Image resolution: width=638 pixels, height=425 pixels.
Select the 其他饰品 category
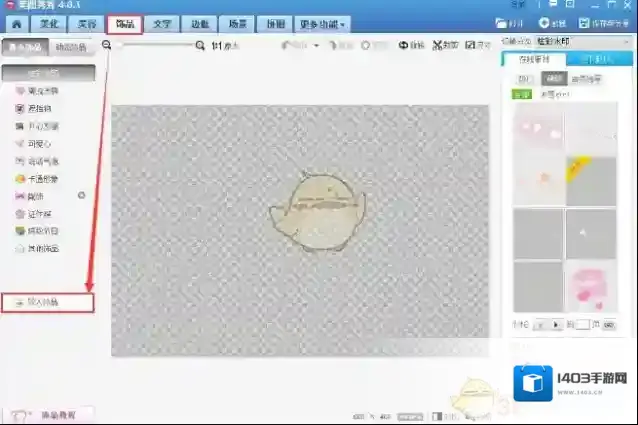coord(37,248)
